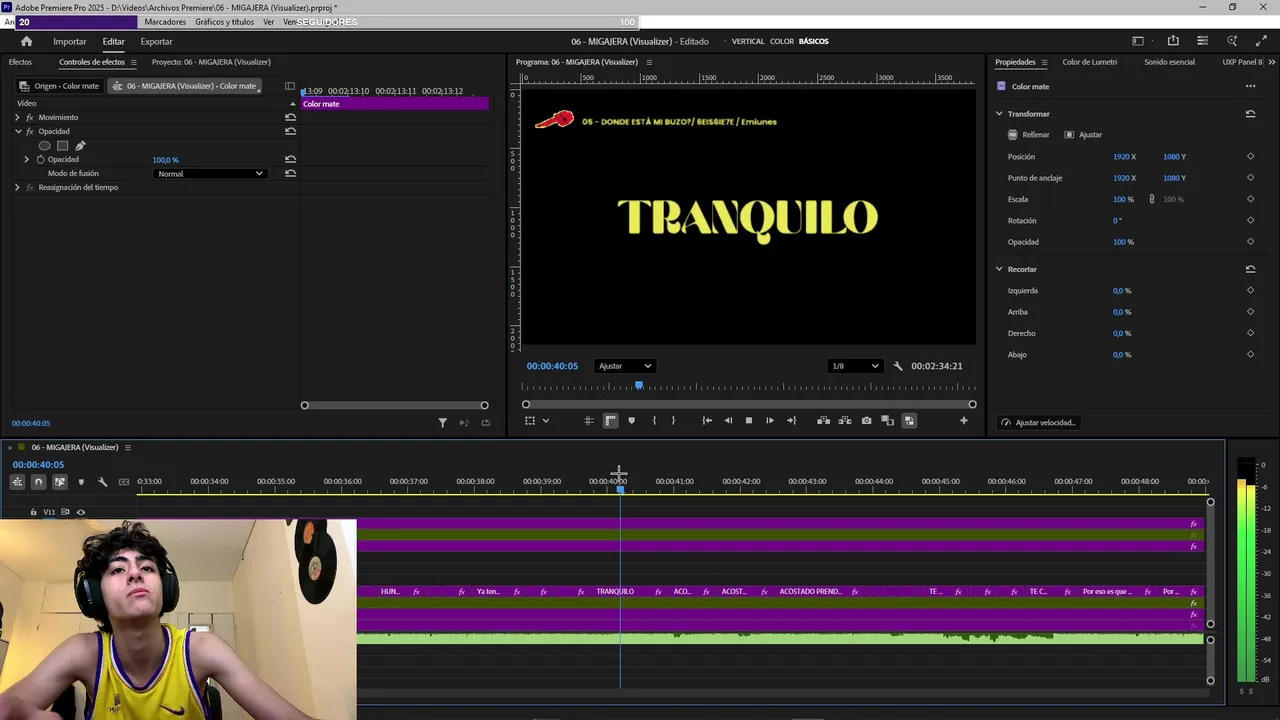Click Ajustar velocidad button
The width and height of the screenshot is (1280, 720).
[1038, 423]
